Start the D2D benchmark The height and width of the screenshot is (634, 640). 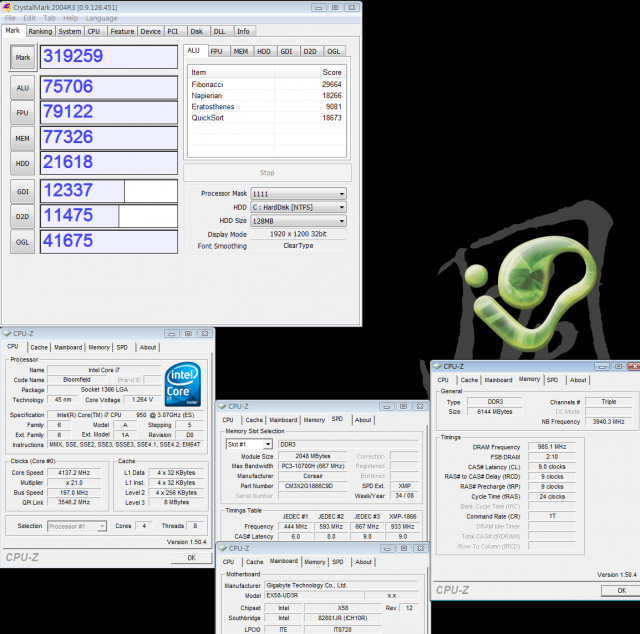click(x=23, y=216)
